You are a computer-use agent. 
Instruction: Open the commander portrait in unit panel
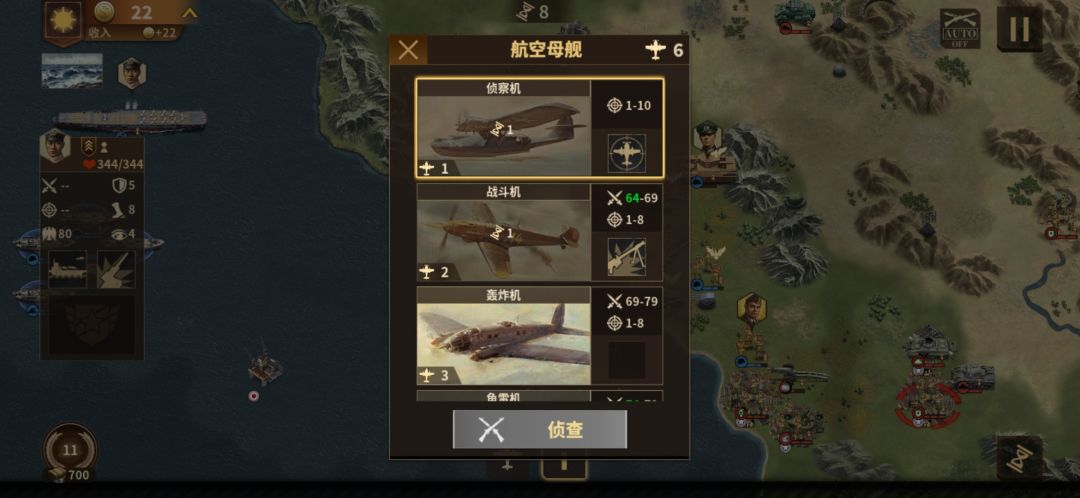point(56,146)
